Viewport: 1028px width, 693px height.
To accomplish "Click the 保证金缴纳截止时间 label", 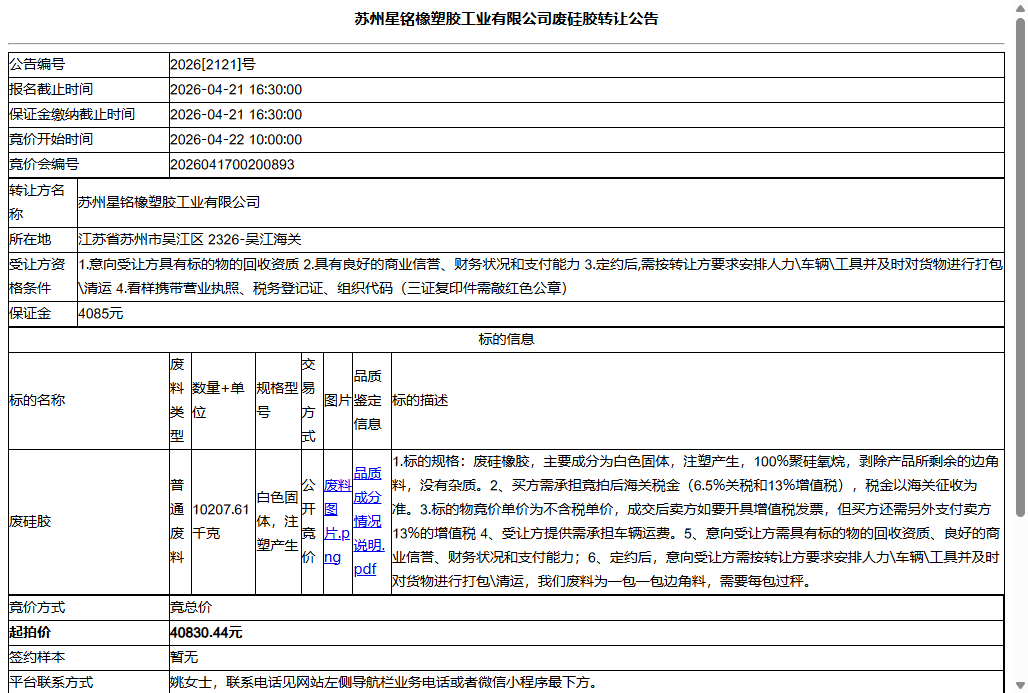I will [x=71, y=114].
